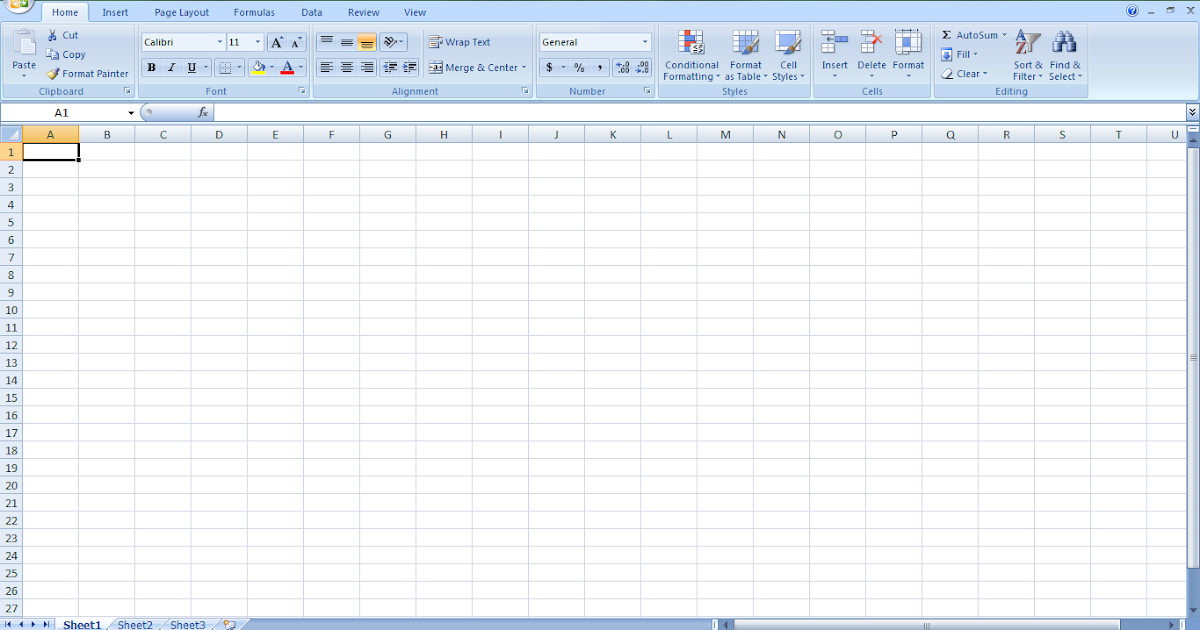Screen dimensions: 1200x630
Task: Open Conditional Formatting options
Action: tap(691, 55)
